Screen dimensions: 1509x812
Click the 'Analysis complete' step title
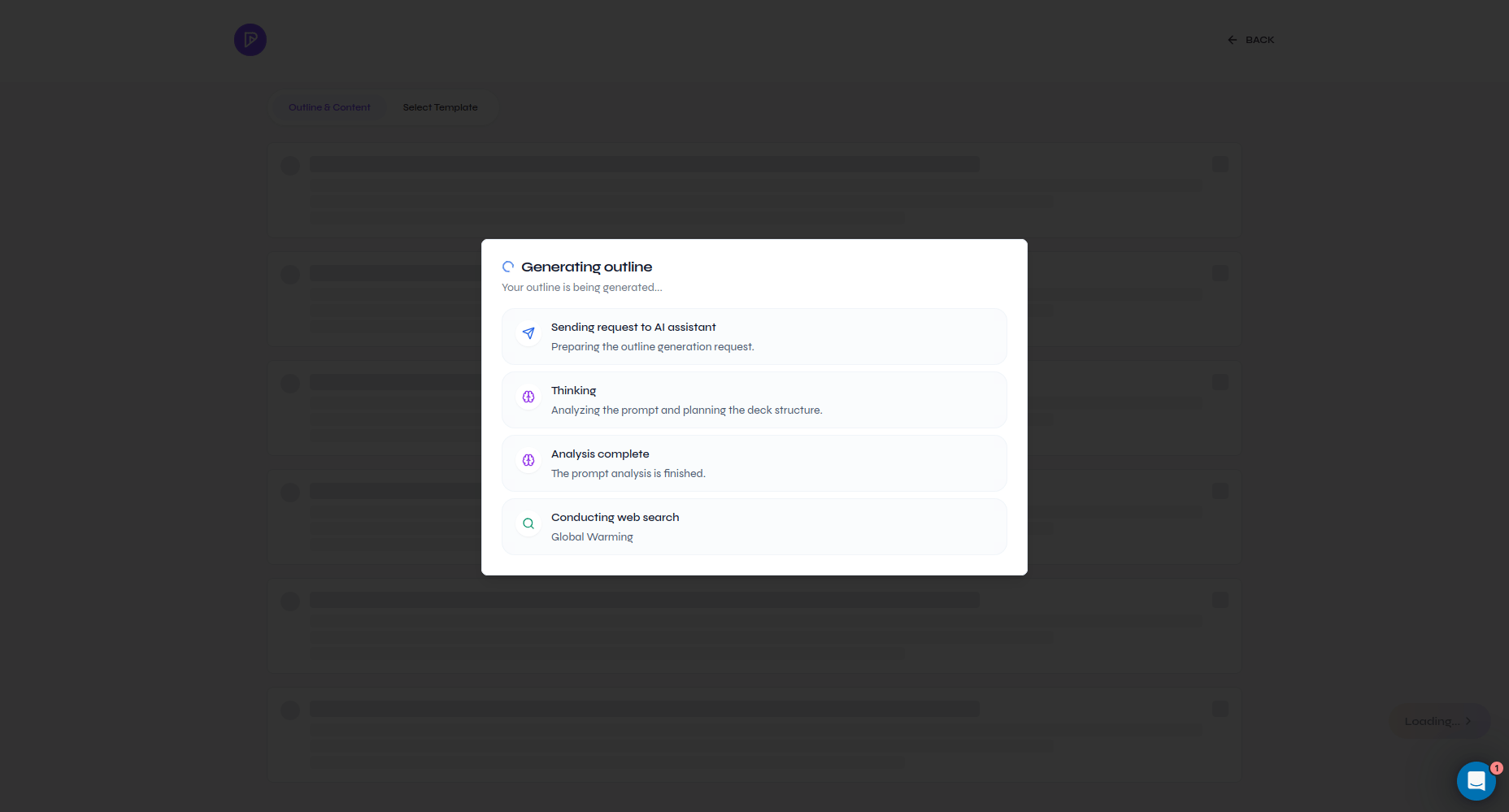click(x=600, y=454)
